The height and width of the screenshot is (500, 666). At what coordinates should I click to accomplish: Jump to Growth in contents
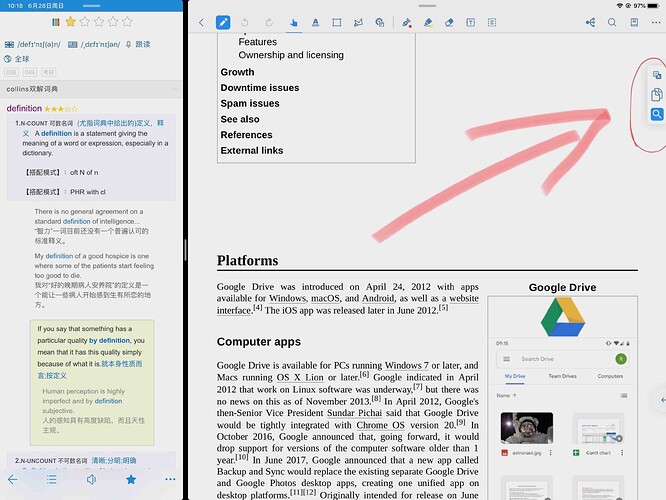pos(237,72)
